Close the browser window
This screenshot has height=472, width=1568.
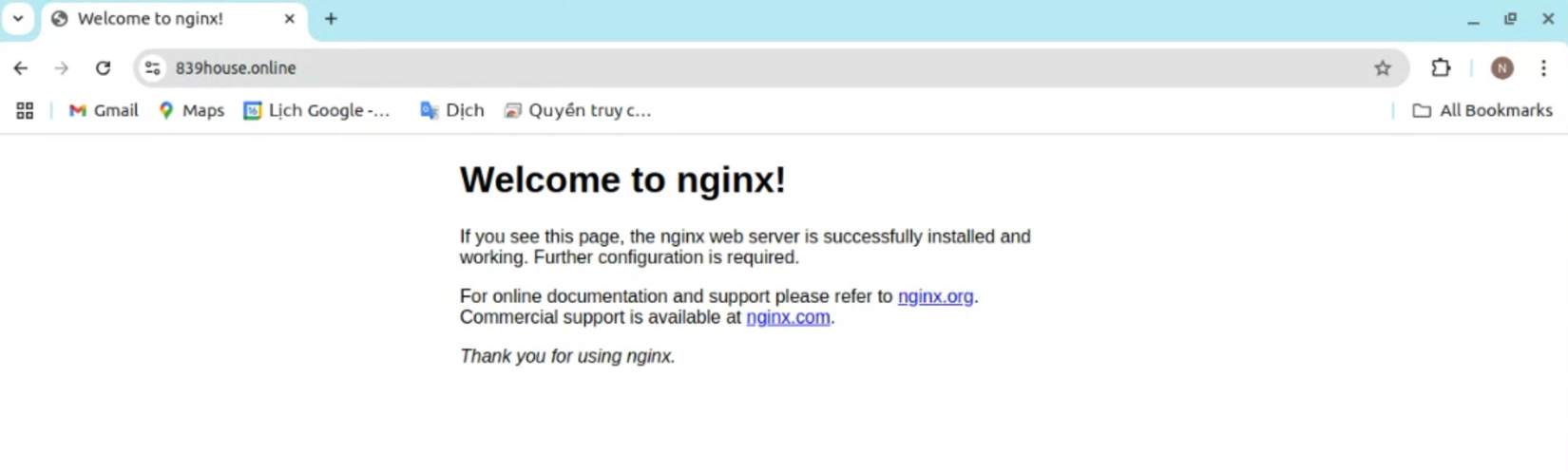point(1547,19)
